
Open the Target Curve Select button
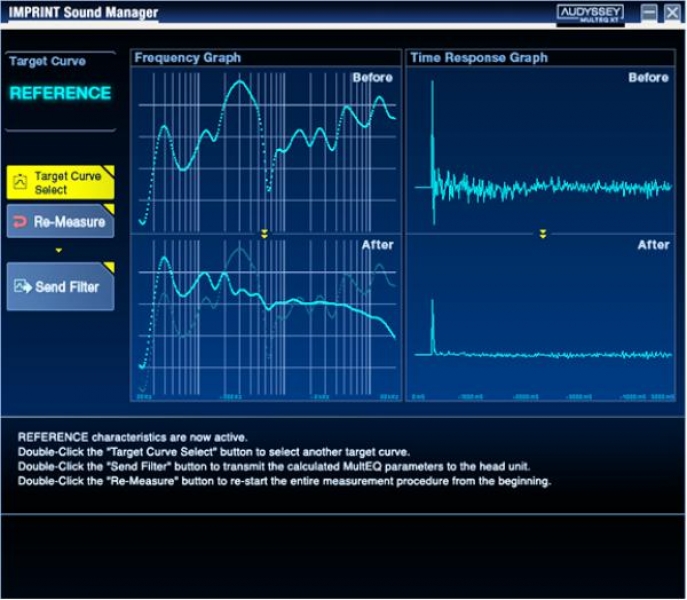pyautogui.click(x=60, y=182)
